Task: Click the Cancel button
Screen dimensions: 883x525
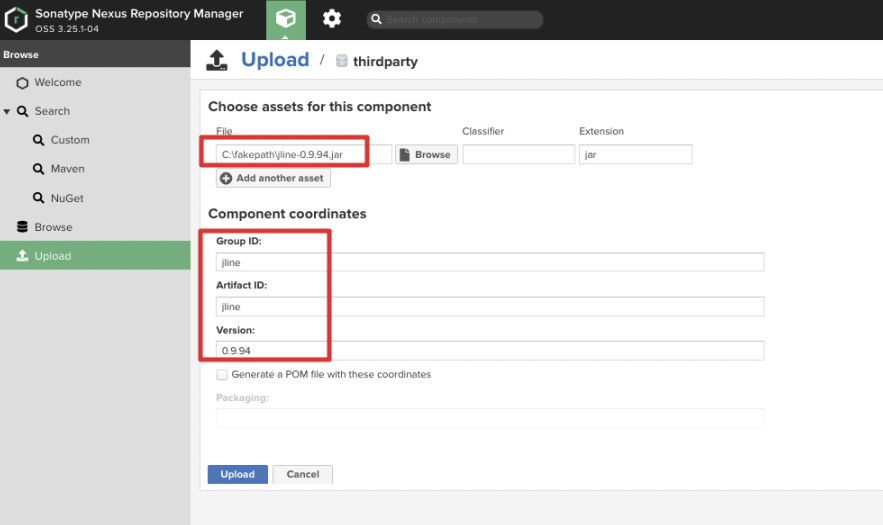Action: [302, 474]
